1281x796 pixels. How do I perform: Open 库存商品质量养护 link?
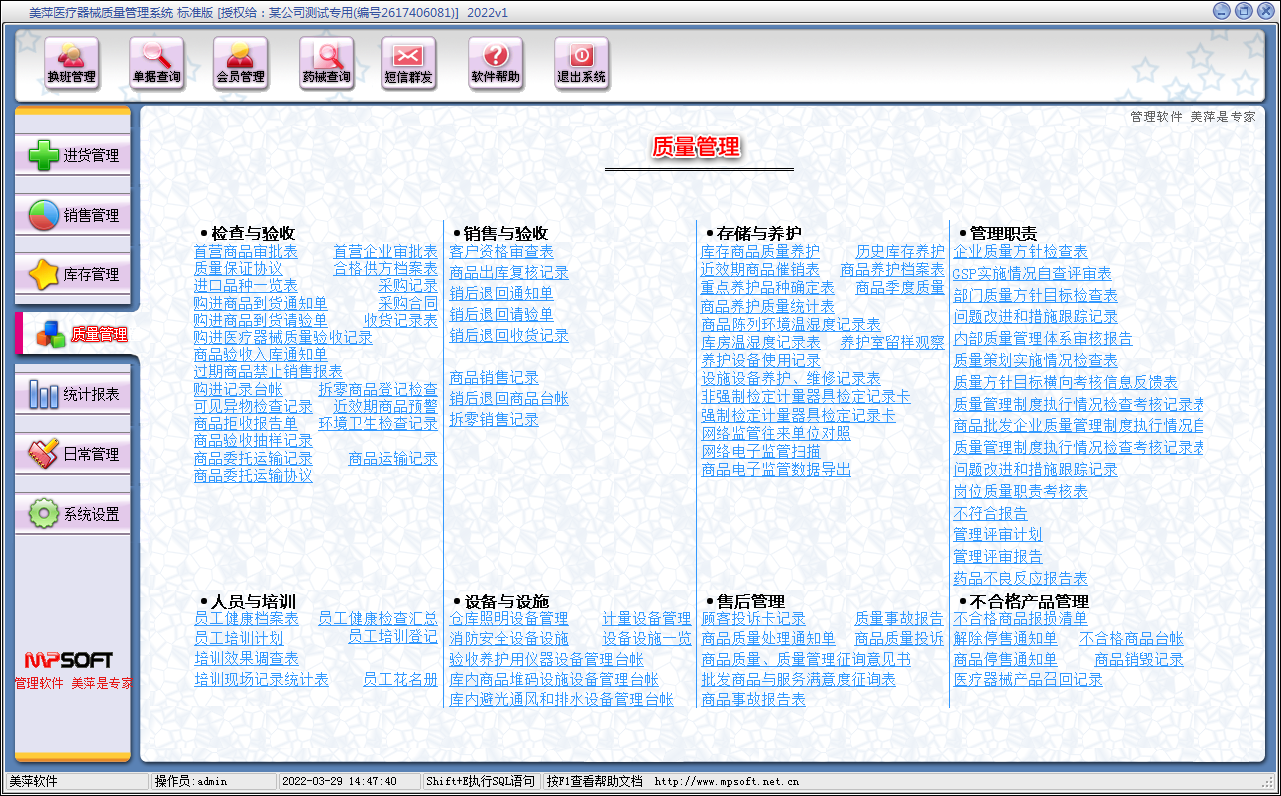[x=759, y=252]
